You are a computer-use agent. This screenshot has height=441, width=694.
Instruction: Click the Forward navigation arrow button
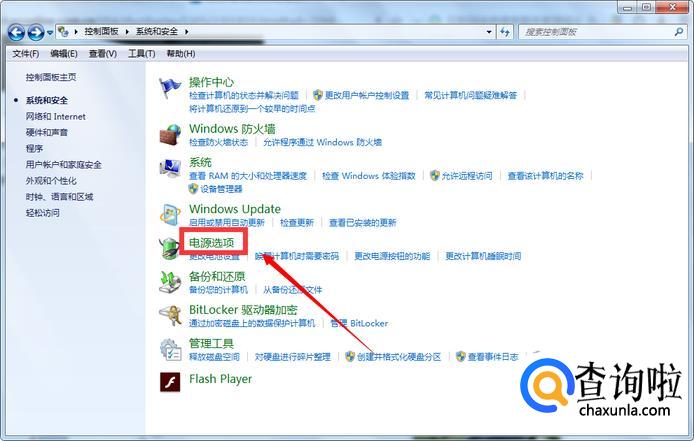point(36,32)
